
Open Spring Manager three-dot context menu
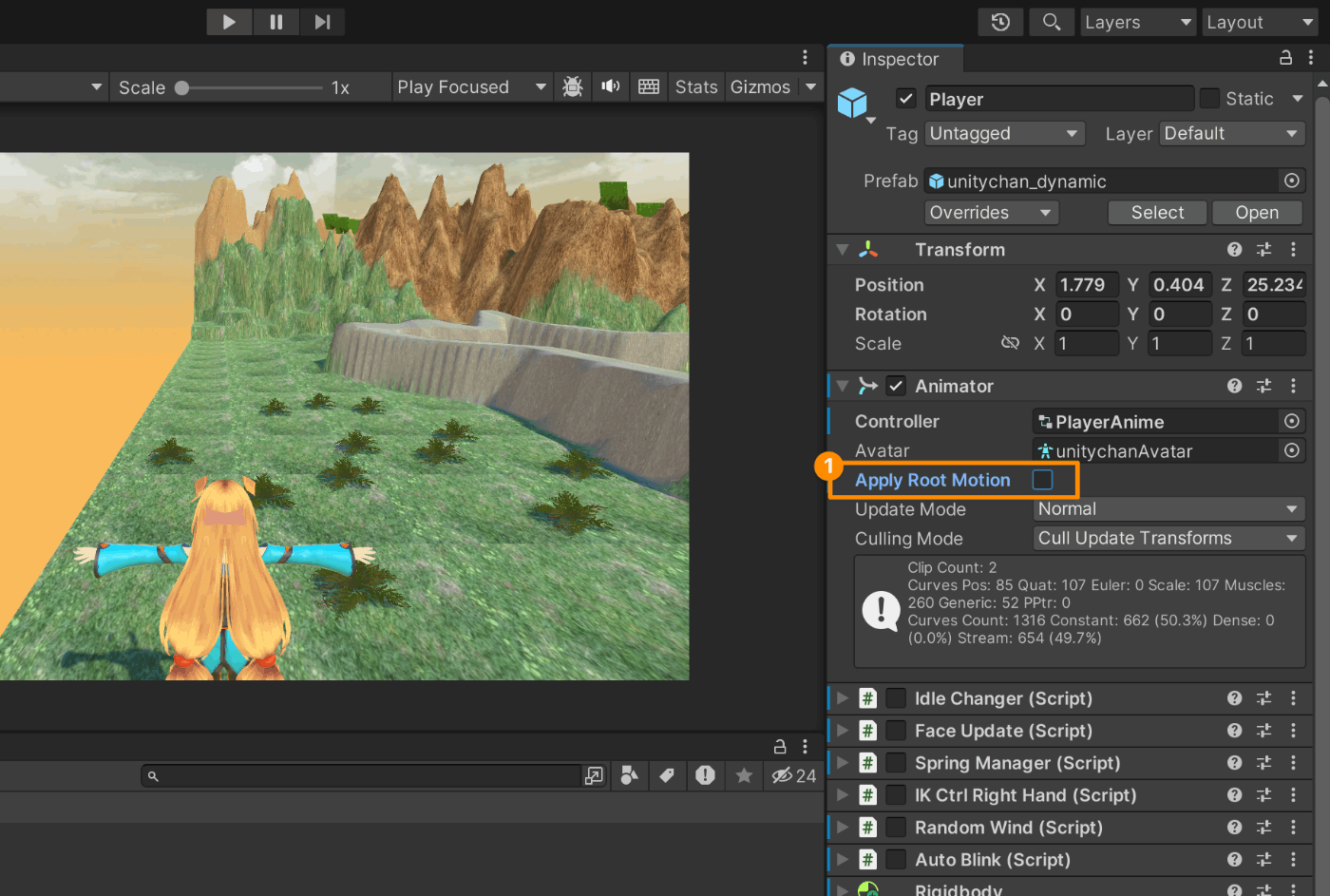(1293, 763)
